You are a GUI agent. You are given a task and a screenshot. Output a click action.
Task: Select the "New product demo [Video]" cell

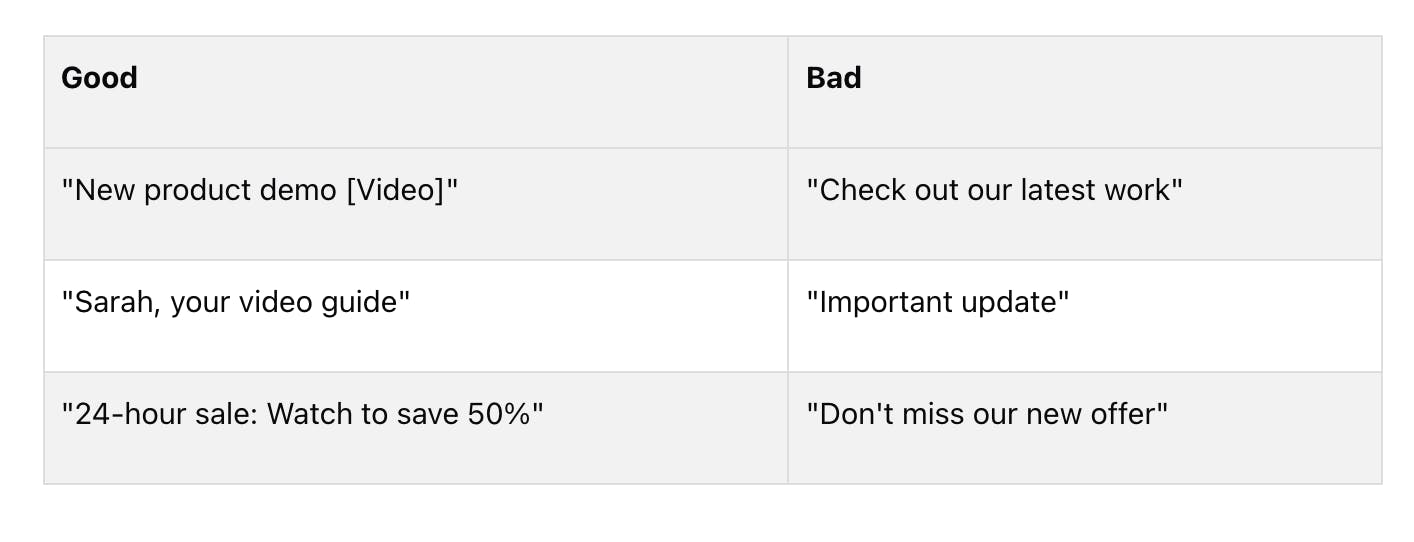(259, 190)
